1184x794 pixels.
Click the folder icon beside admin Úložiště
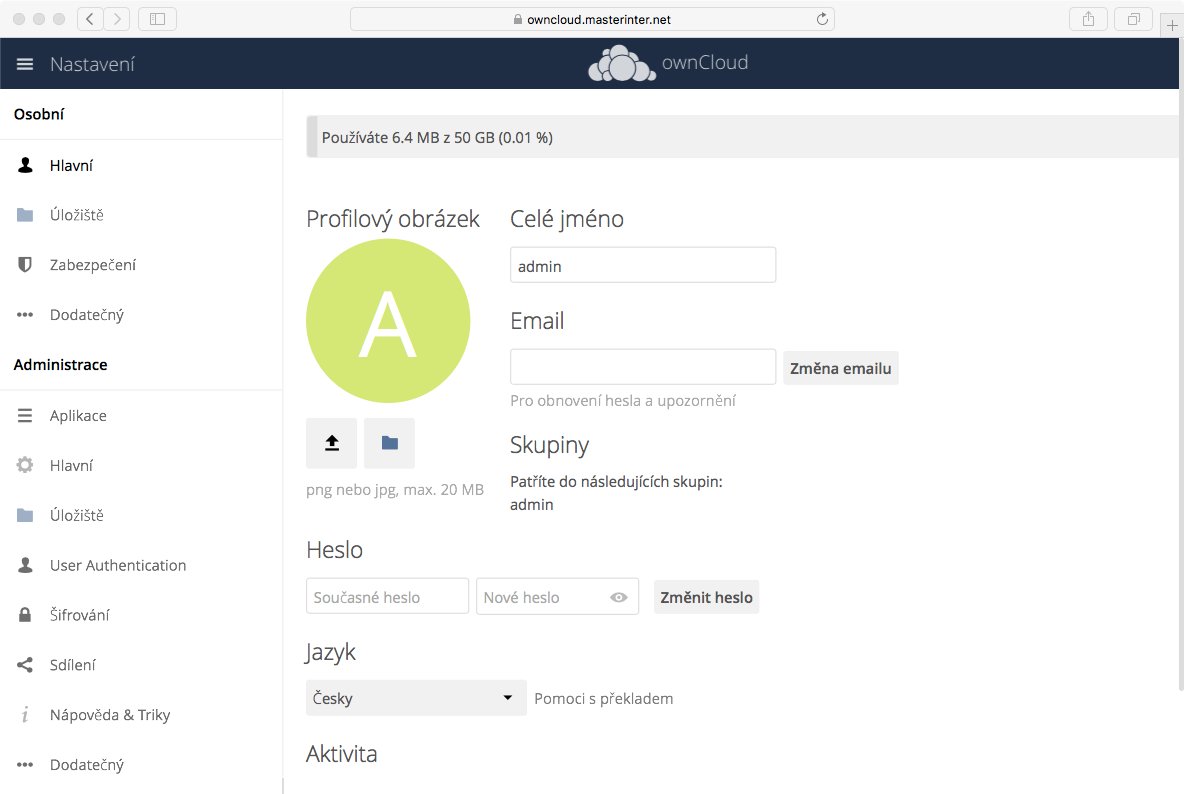coord(25,515)
